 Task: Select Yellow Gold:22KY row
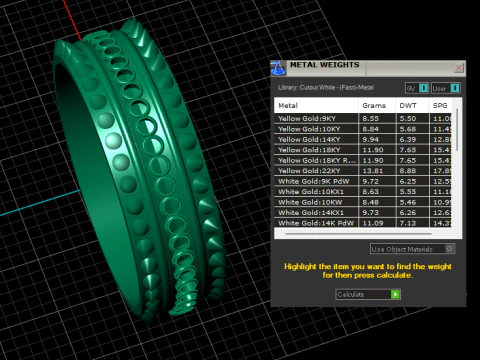pos(363,171)
